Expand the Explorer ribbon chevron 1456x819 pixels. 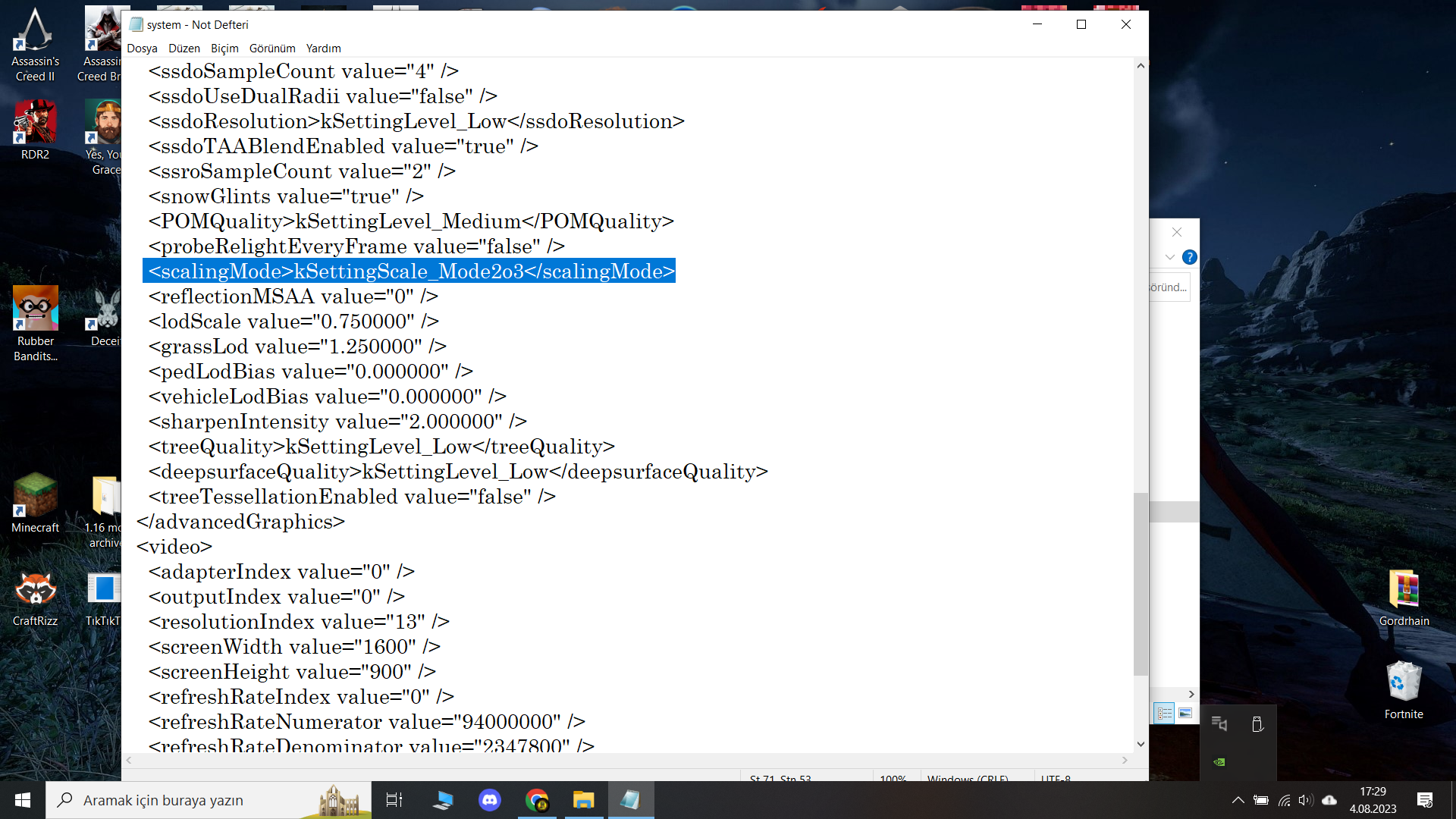tap(1169, 257)
